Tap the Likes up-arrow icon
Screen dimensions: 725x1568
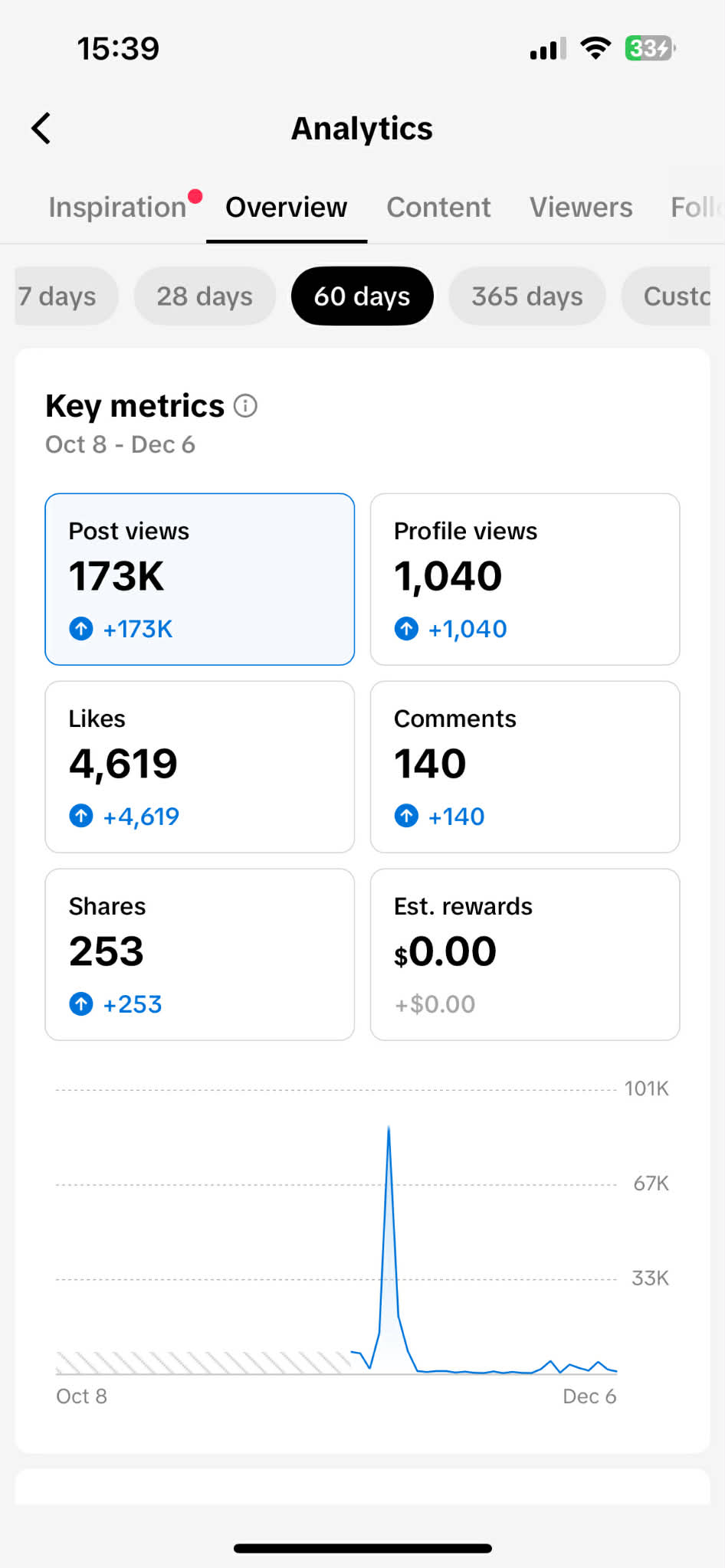tap(81, 816)
